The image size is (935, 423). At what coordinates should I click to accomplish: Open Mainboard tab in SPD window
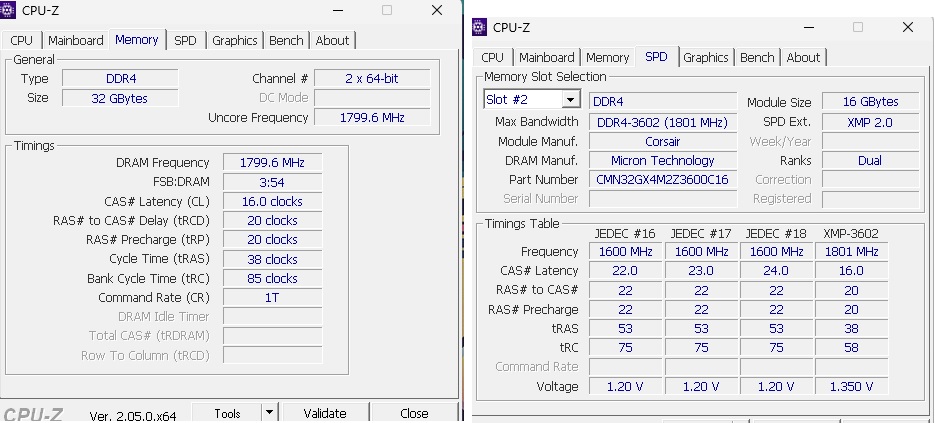pyautogui.click(x=547, y=57)
